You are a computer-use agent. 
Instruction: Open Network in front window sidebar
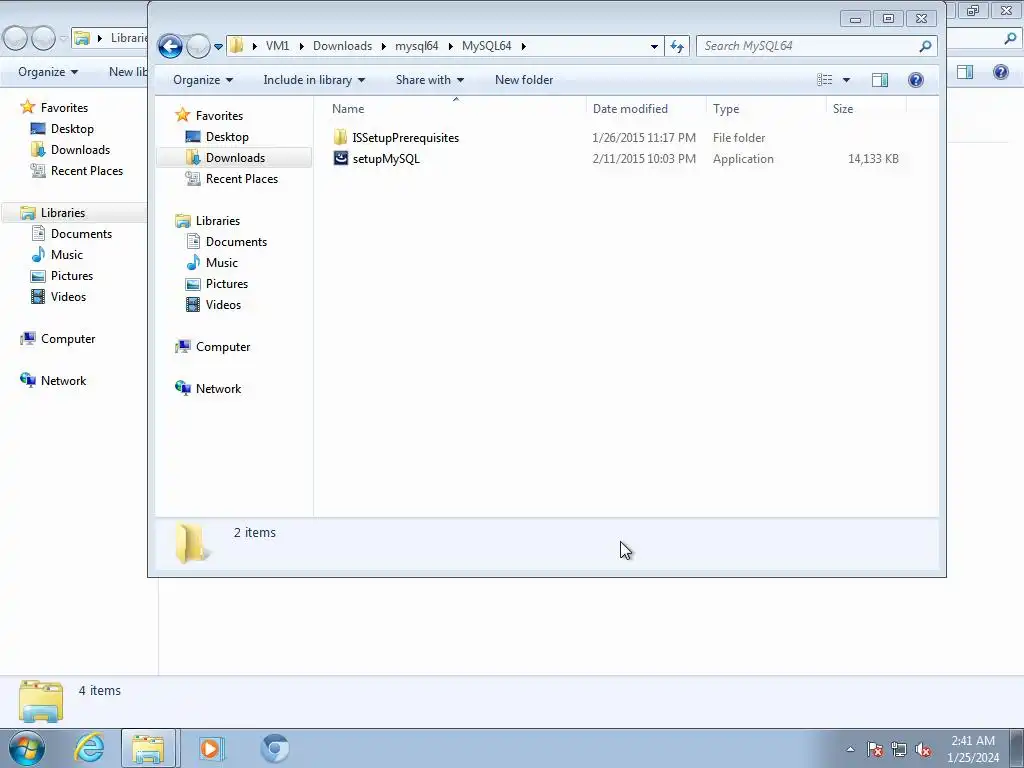[x=218, y=389]
